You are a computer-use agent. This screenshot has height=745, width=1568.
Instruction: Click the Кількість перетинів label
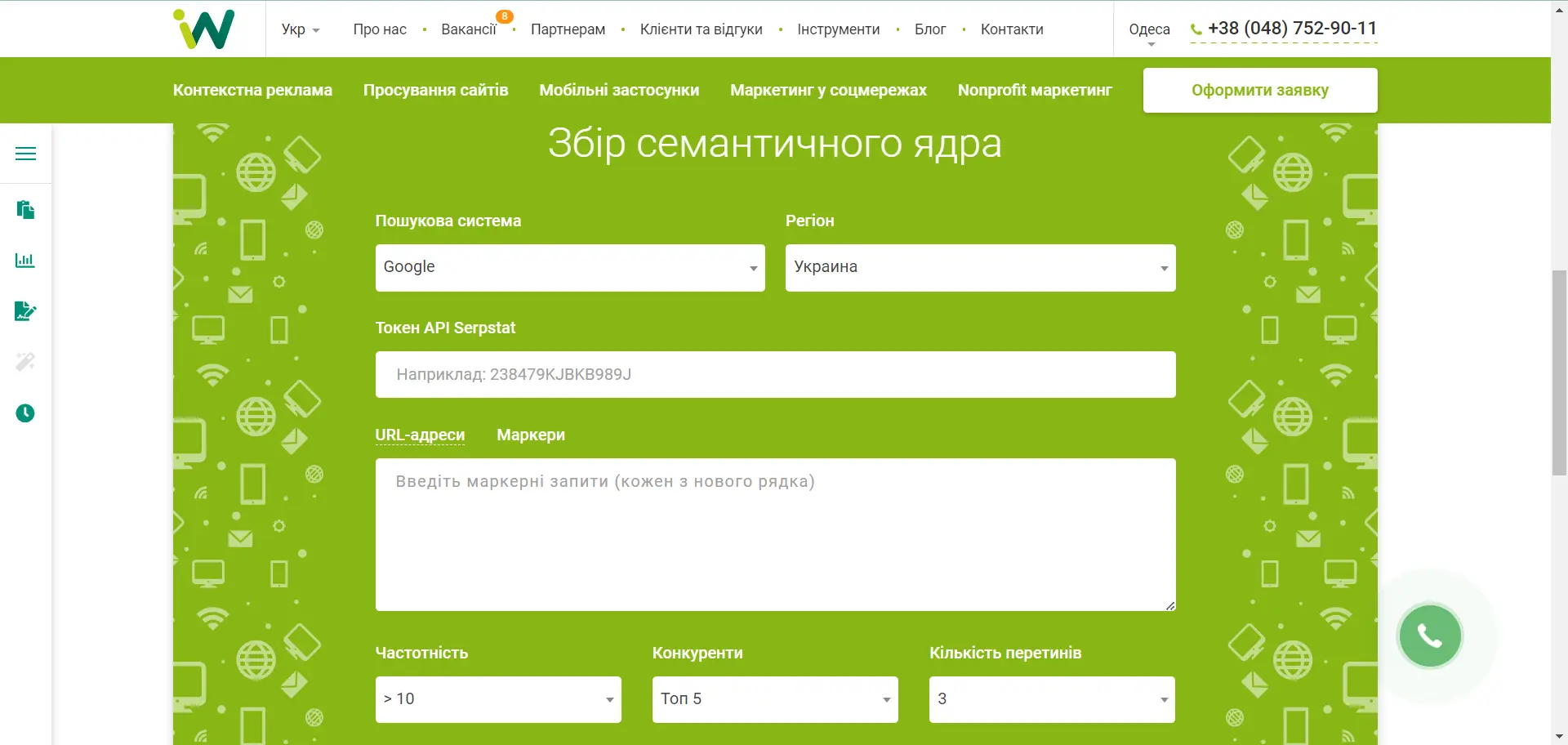coord(1005,653)
